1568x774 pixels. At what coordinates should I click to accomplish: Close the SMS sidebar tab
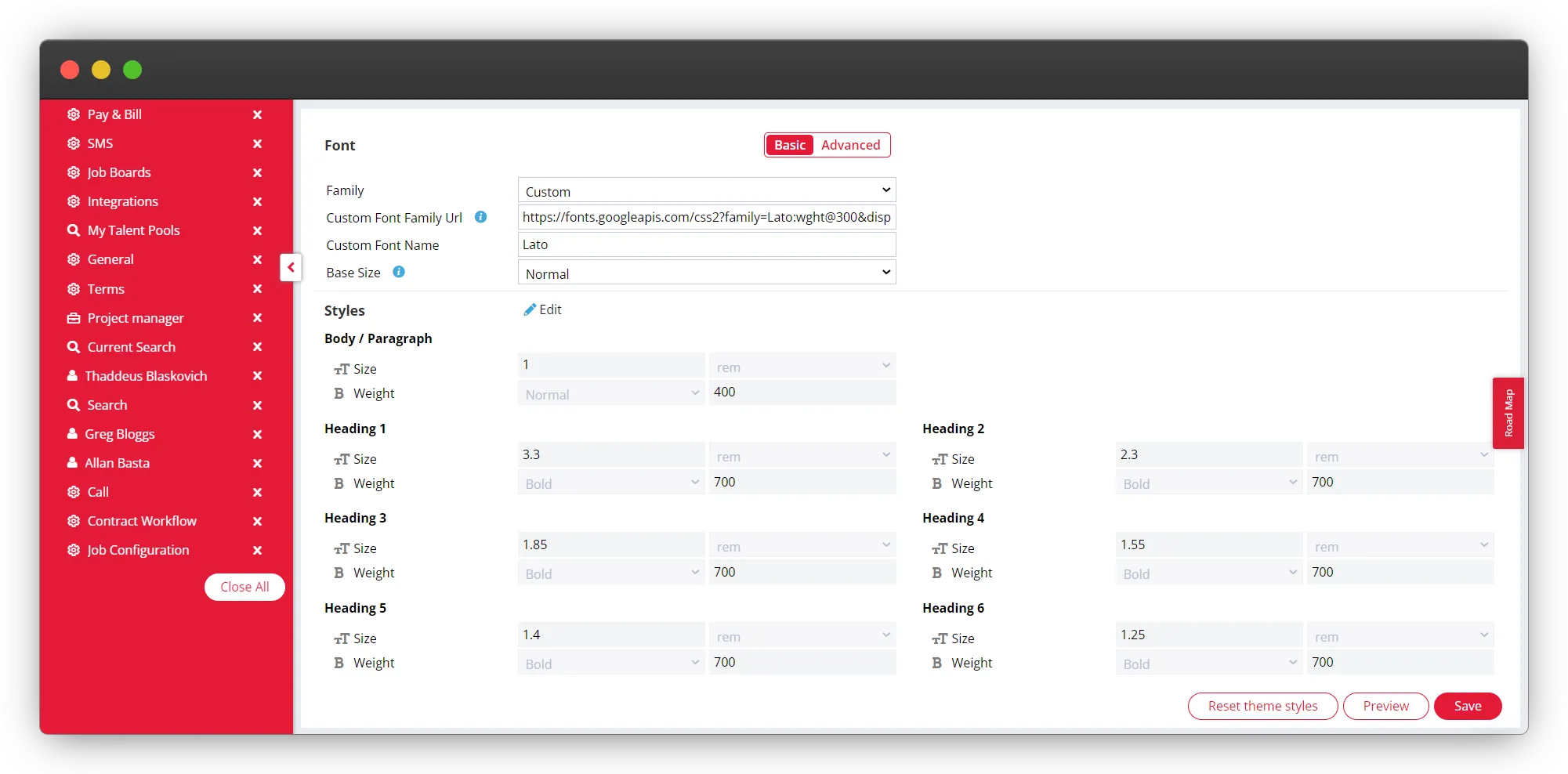(257, 143)
